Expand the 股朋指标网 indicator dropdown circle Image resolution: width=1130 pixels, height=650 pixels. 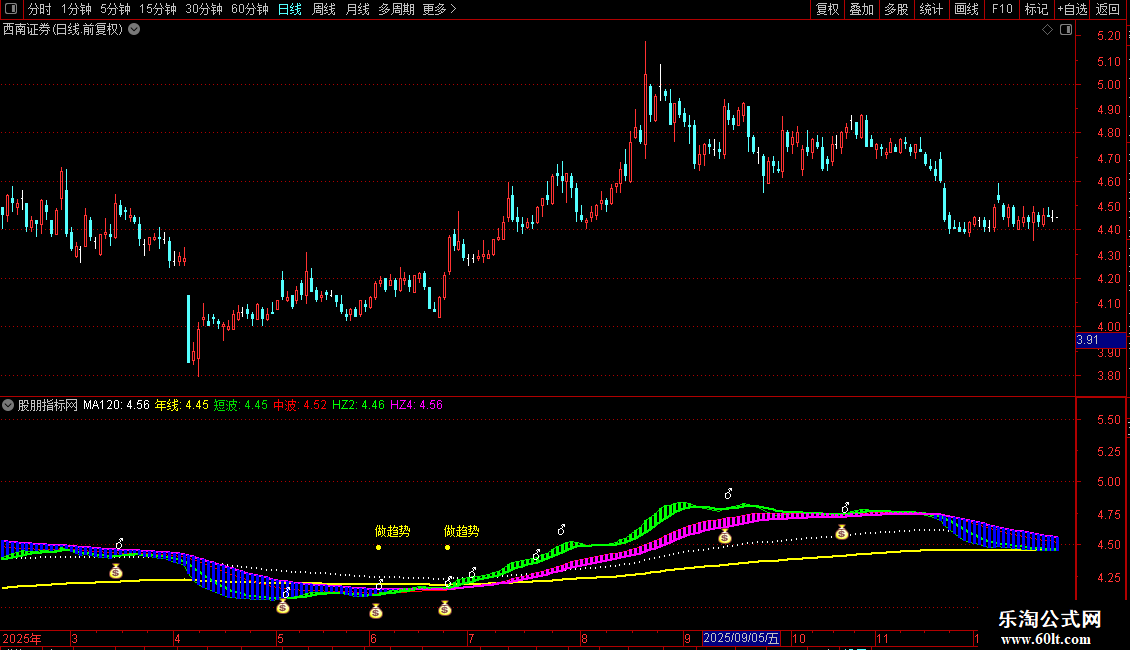coord(8,405)
